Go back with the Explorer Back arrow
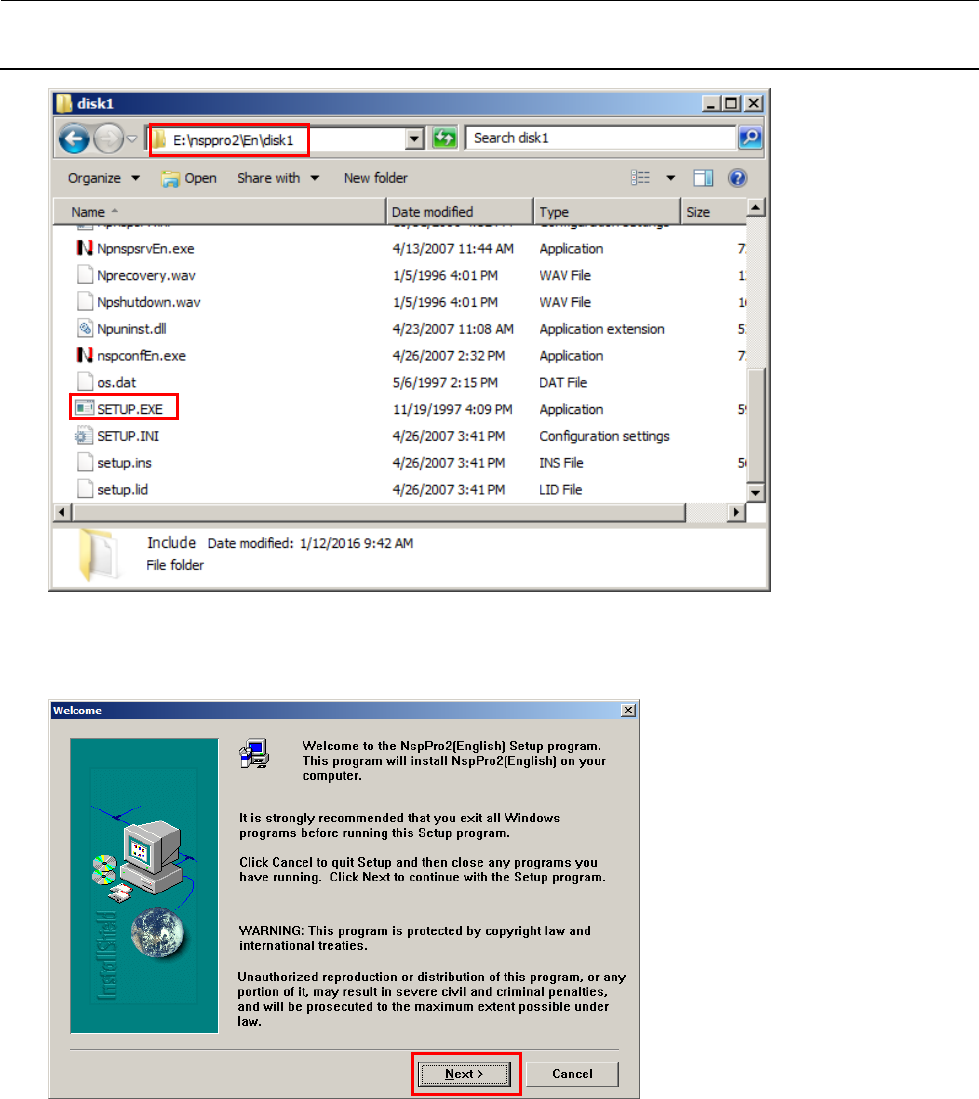 tap(74, 138)
